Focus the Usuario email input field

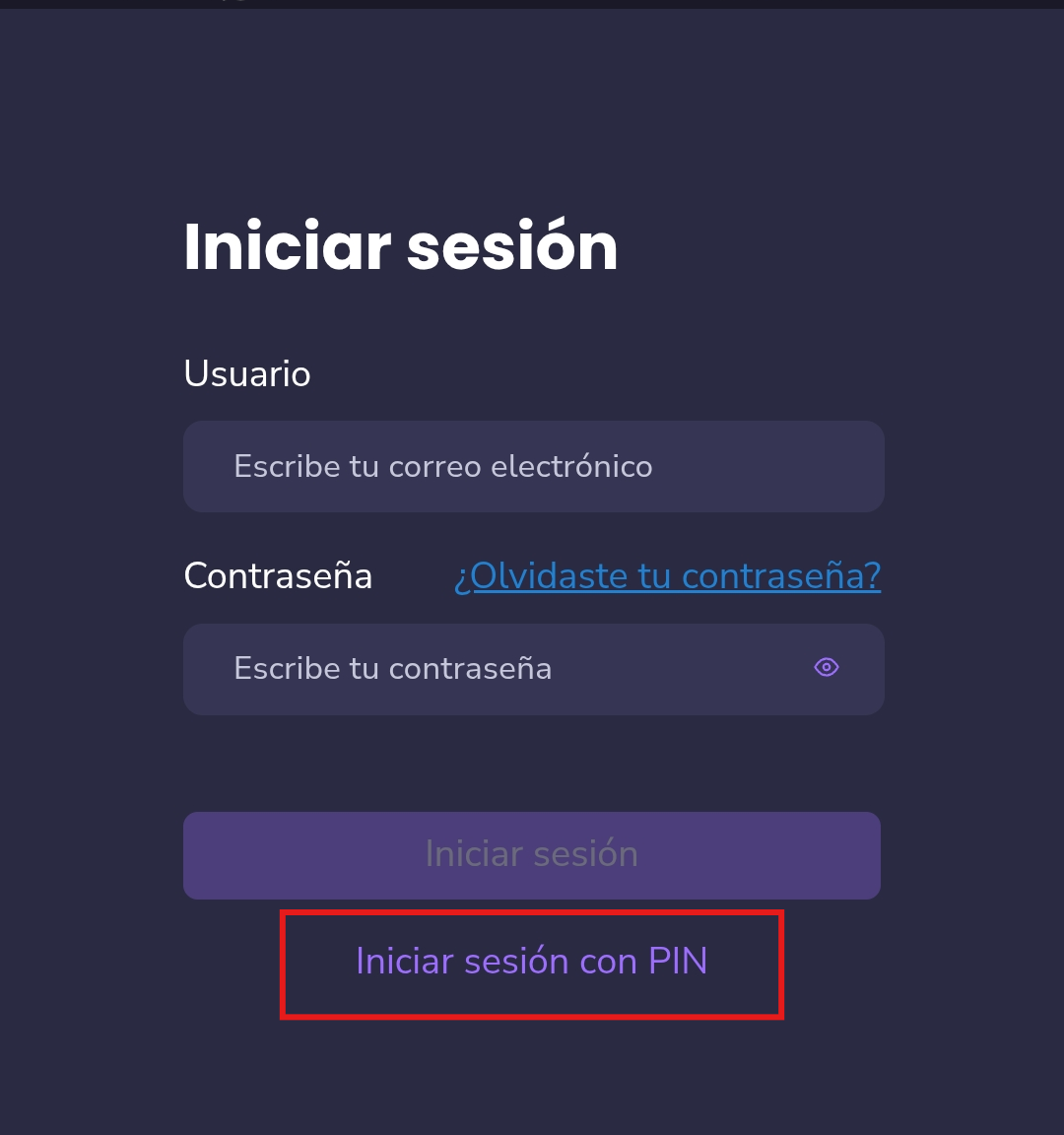click(x=533, y=467)
